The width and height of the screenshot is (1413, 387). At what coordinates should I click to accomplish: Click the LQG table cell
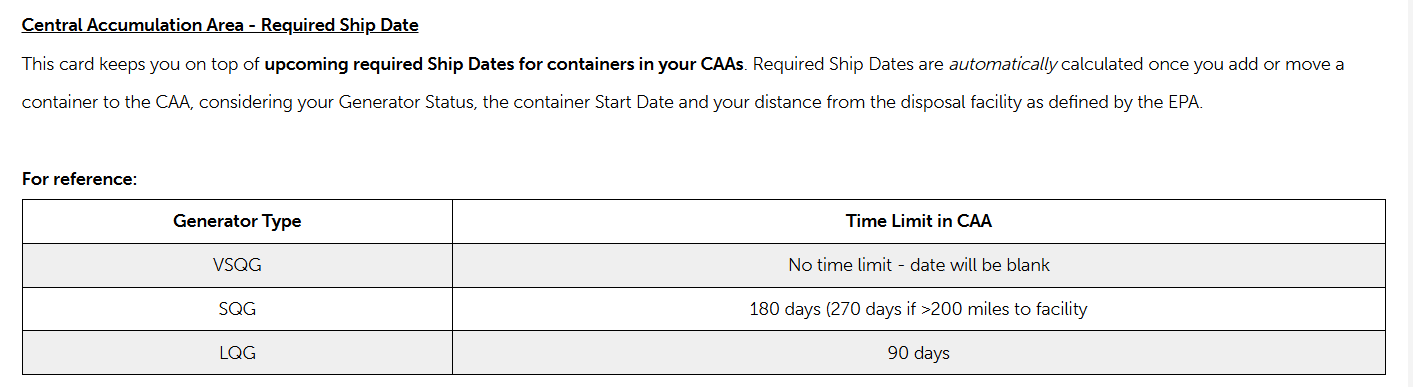pyautogui.click(x=237, y=353)
